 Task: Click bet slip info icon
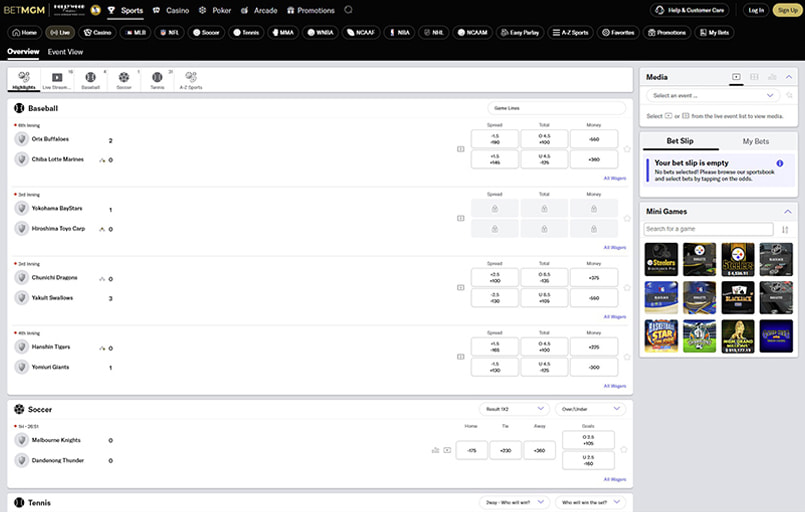[780, 163]
